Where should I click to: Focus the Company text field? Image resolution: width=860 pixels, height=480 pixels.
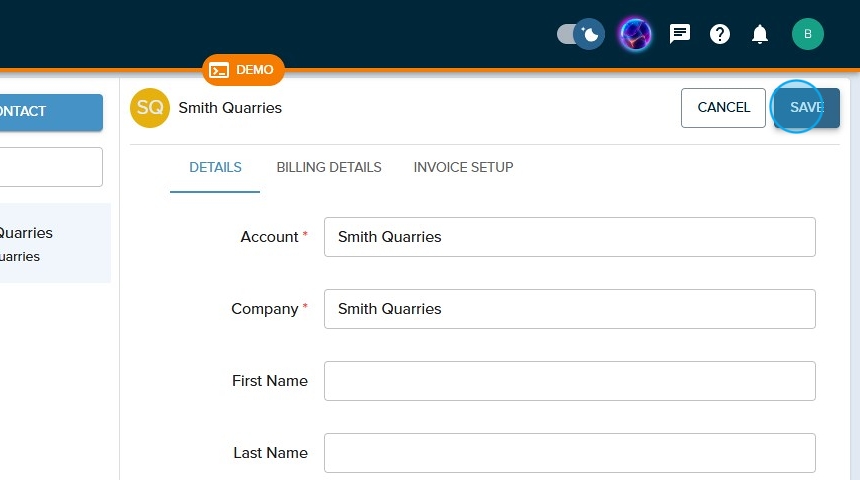(x=569, y=309)
